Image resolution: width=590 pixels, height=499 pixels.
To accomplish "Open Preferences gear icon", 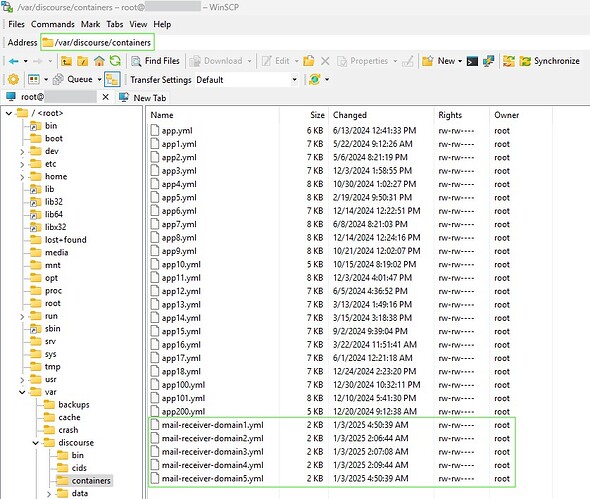I will coord(13,79).
